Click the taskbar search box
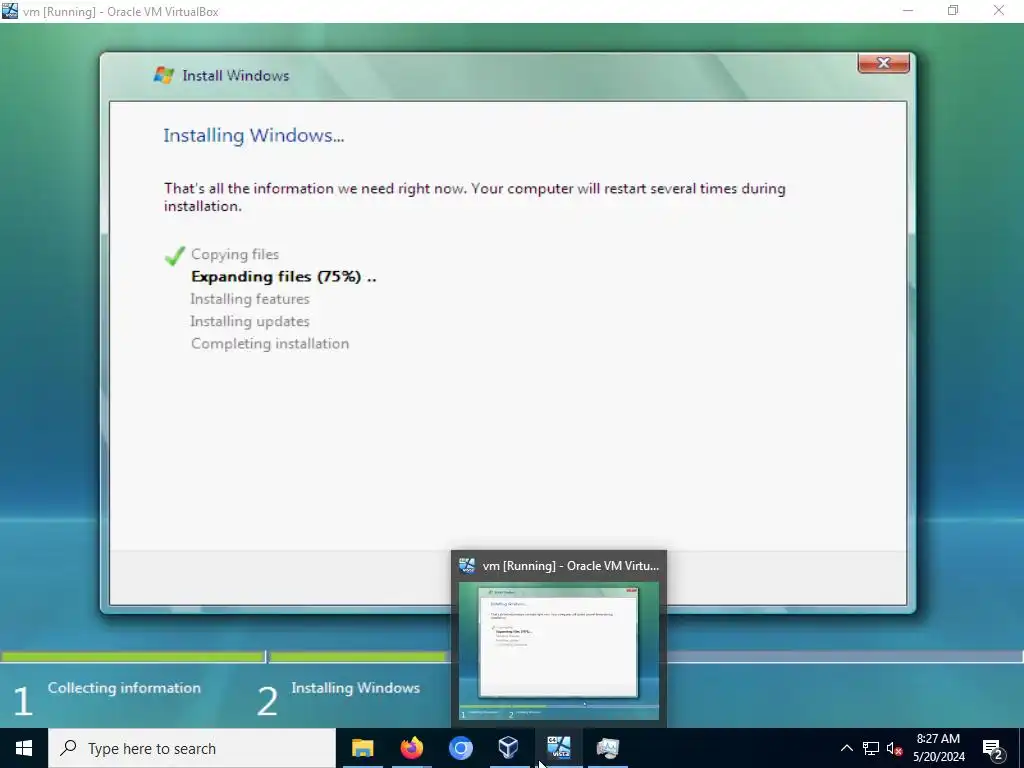Image resolution: width=1024 pixels, height=768 pixels. (192, 748)
